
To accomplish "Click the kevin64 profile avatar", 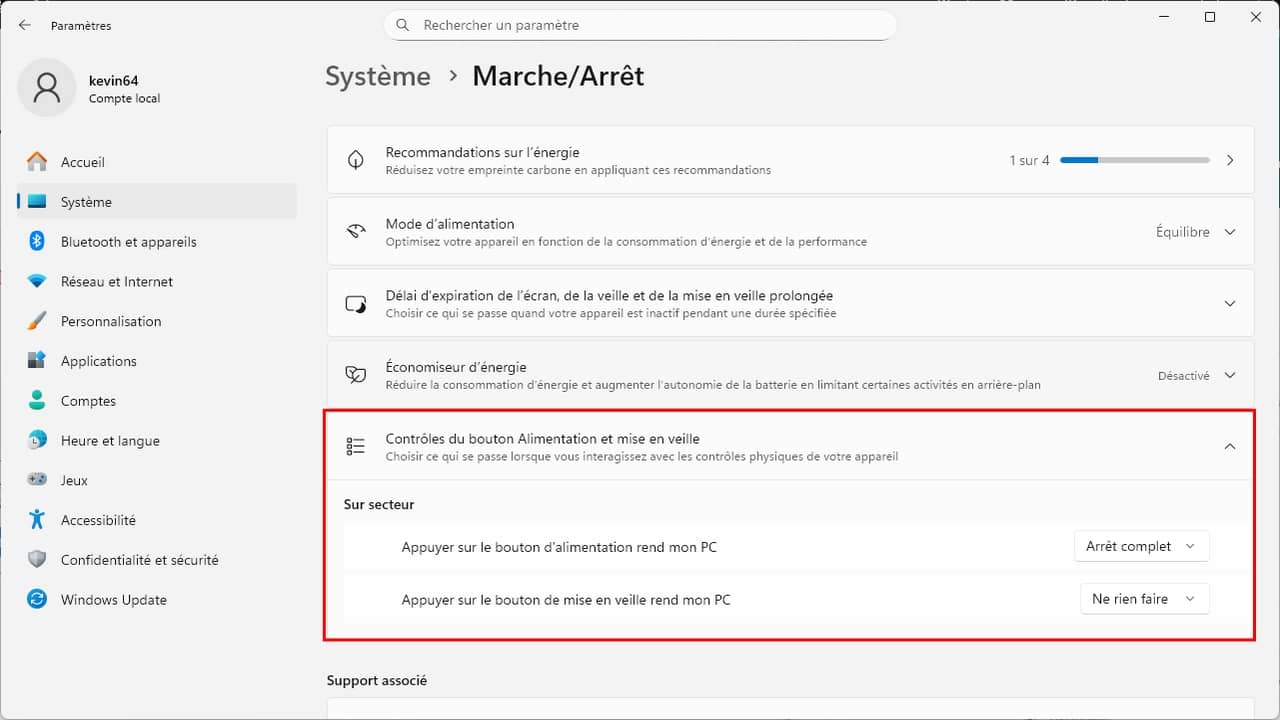I will [x=46, y=88].
